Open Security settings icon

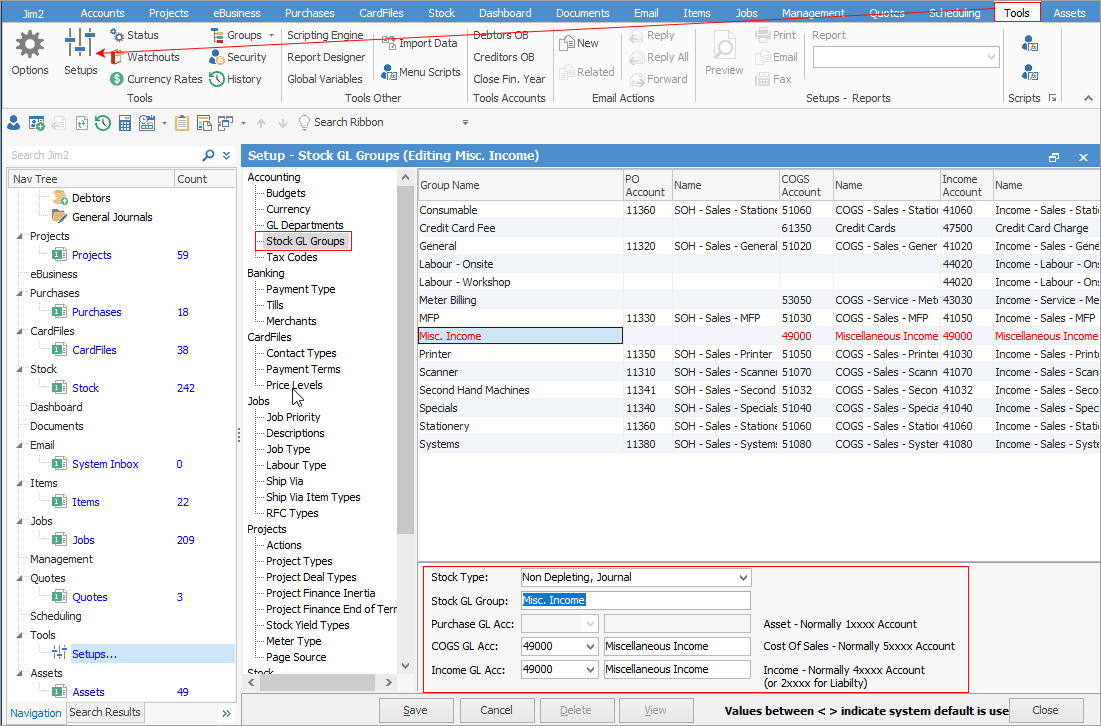point(217,57)
